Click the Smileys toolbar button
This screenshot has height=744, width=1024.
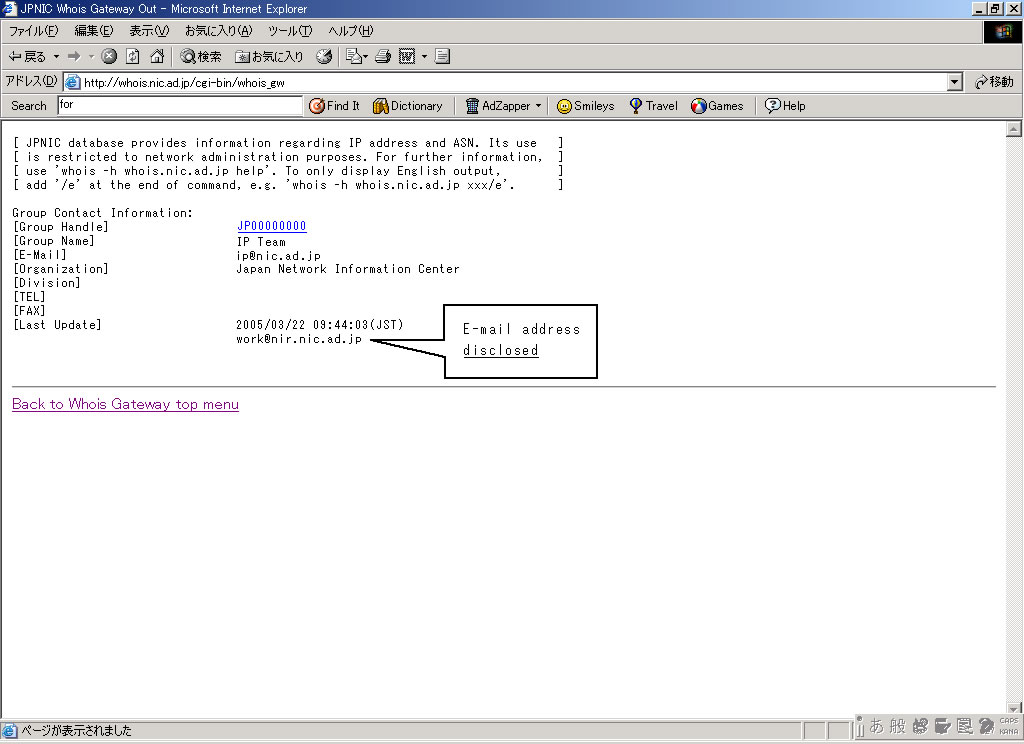point(585,106)
